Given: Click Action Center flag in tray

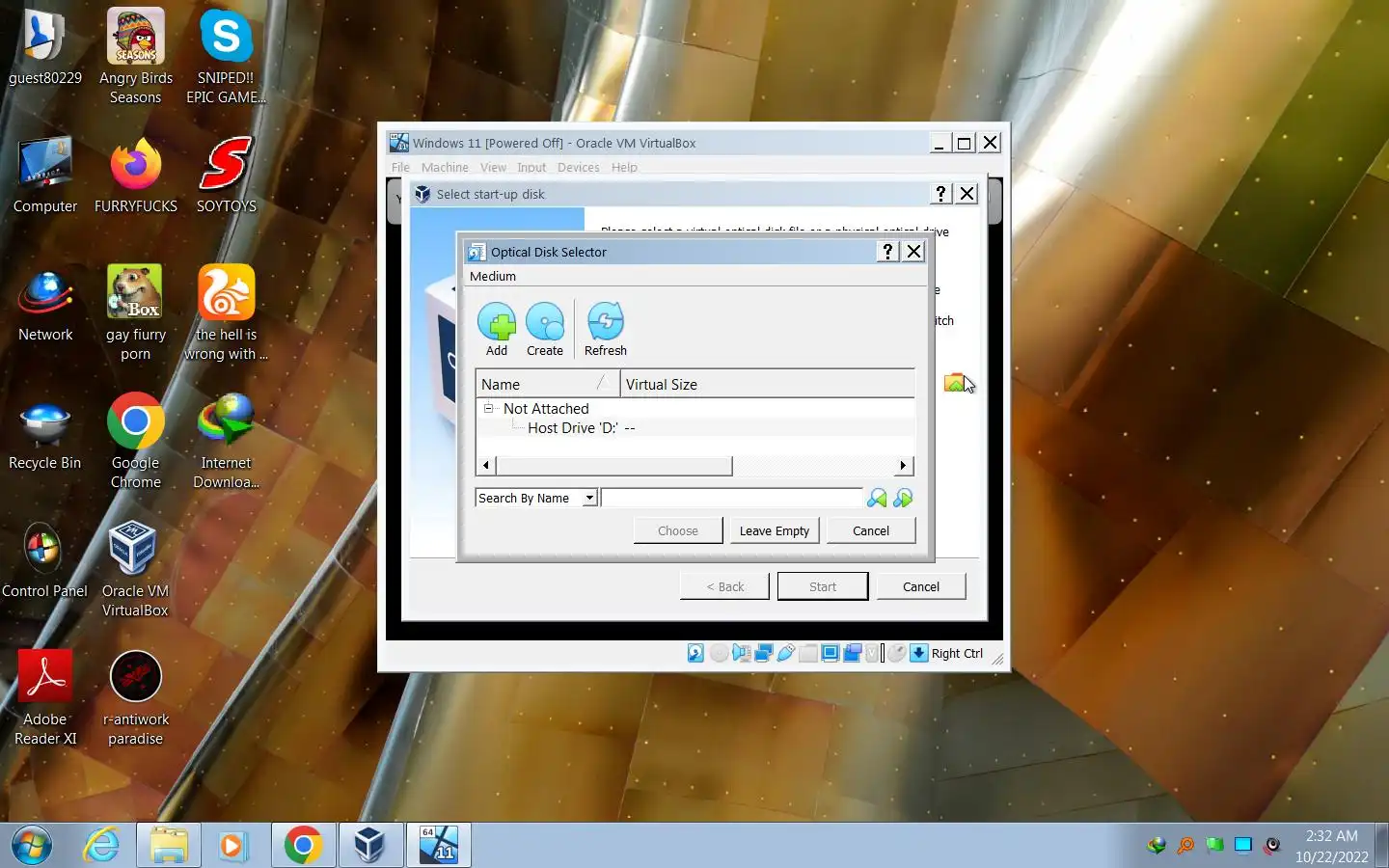Looking at the screenshot, I should point(1214,846).
